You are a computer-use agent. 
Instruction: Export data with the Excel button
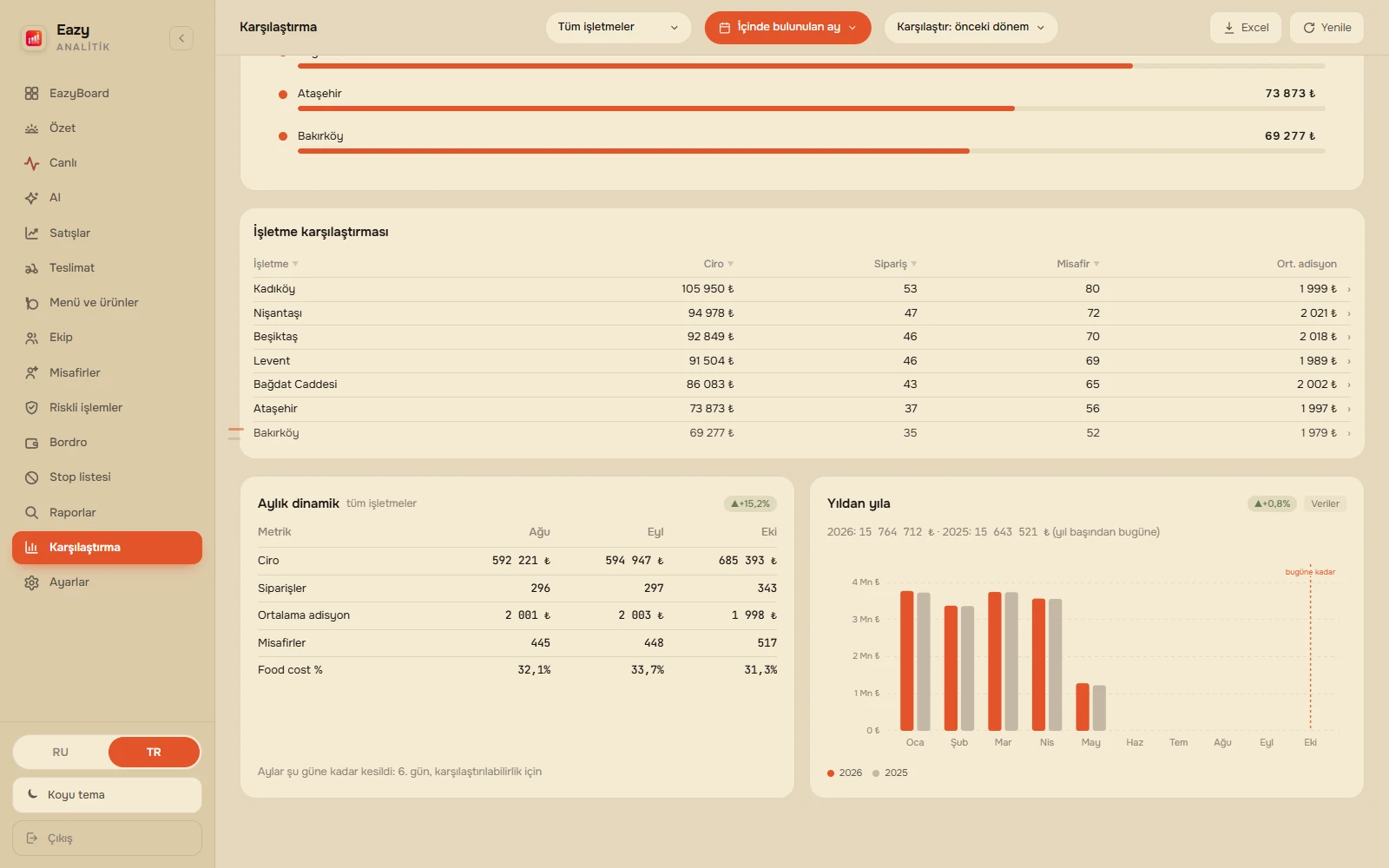pos(1246,28)
